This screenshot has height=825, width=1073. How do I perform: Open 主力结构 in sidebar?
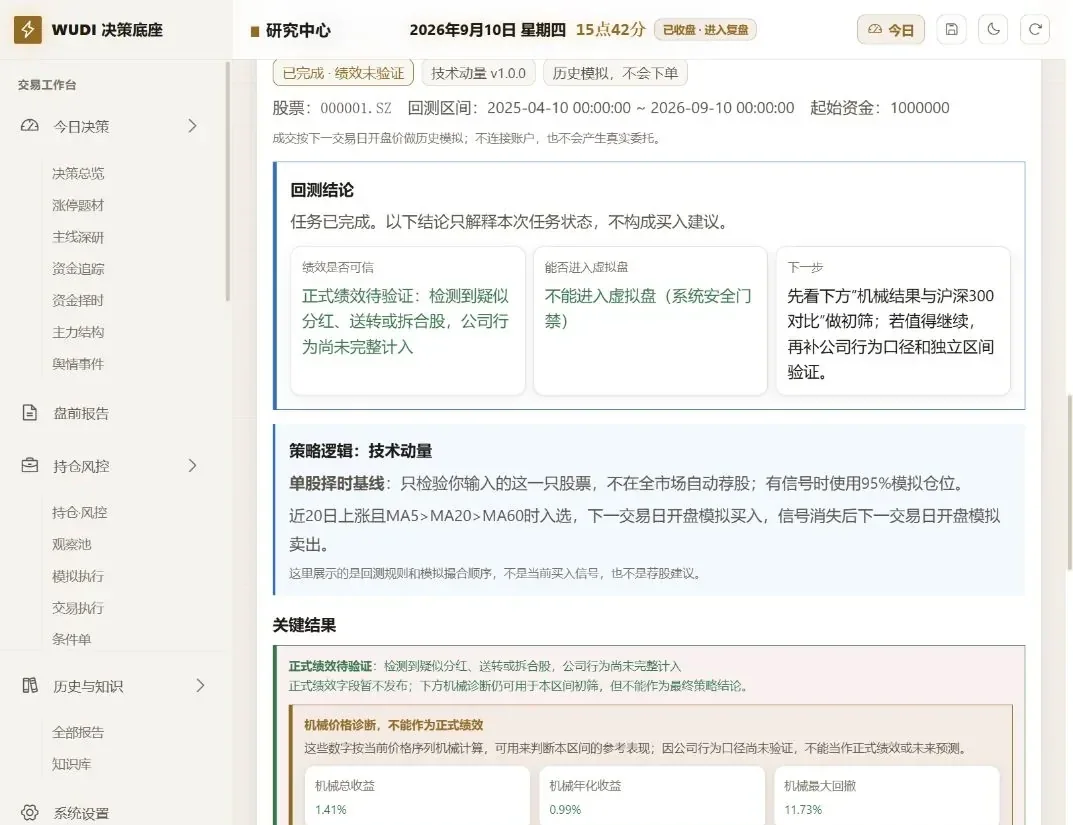coord(78,332)
